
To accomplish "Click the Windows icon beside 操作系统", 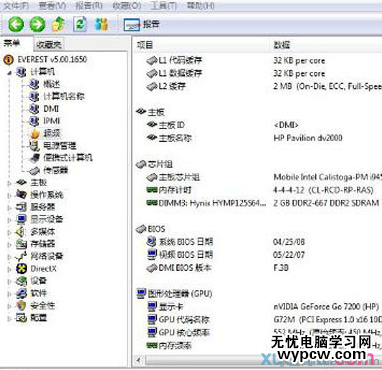I will point(21,195).
